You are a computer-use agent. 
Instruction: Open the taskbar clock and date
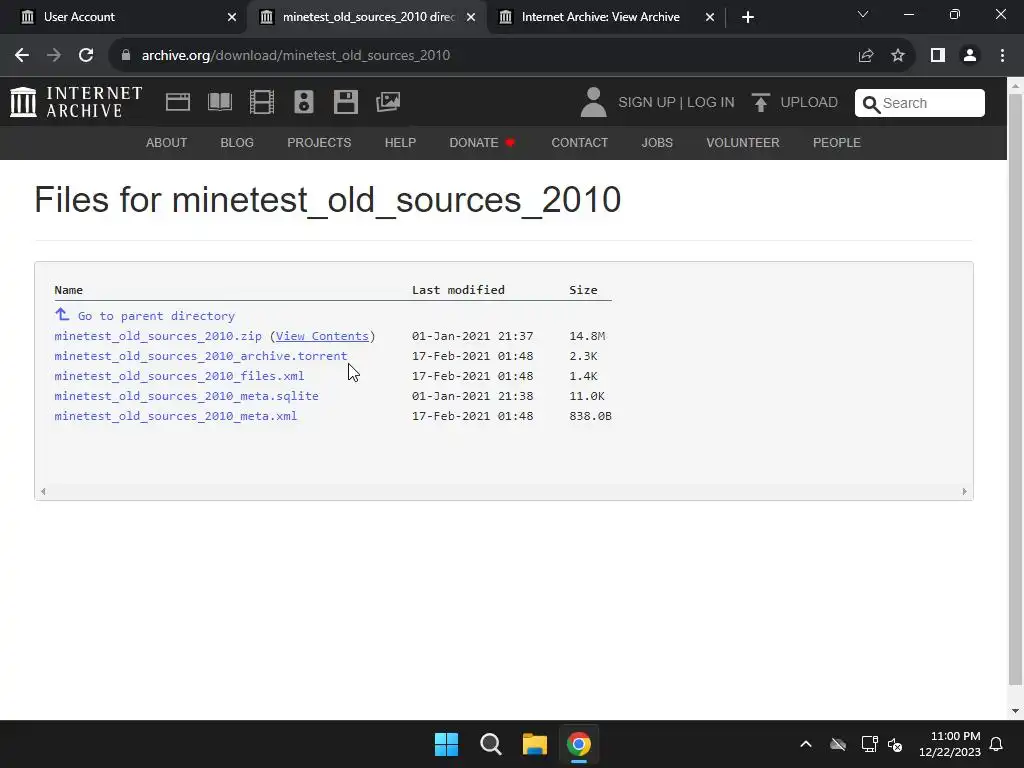click(x=950, y=744)
